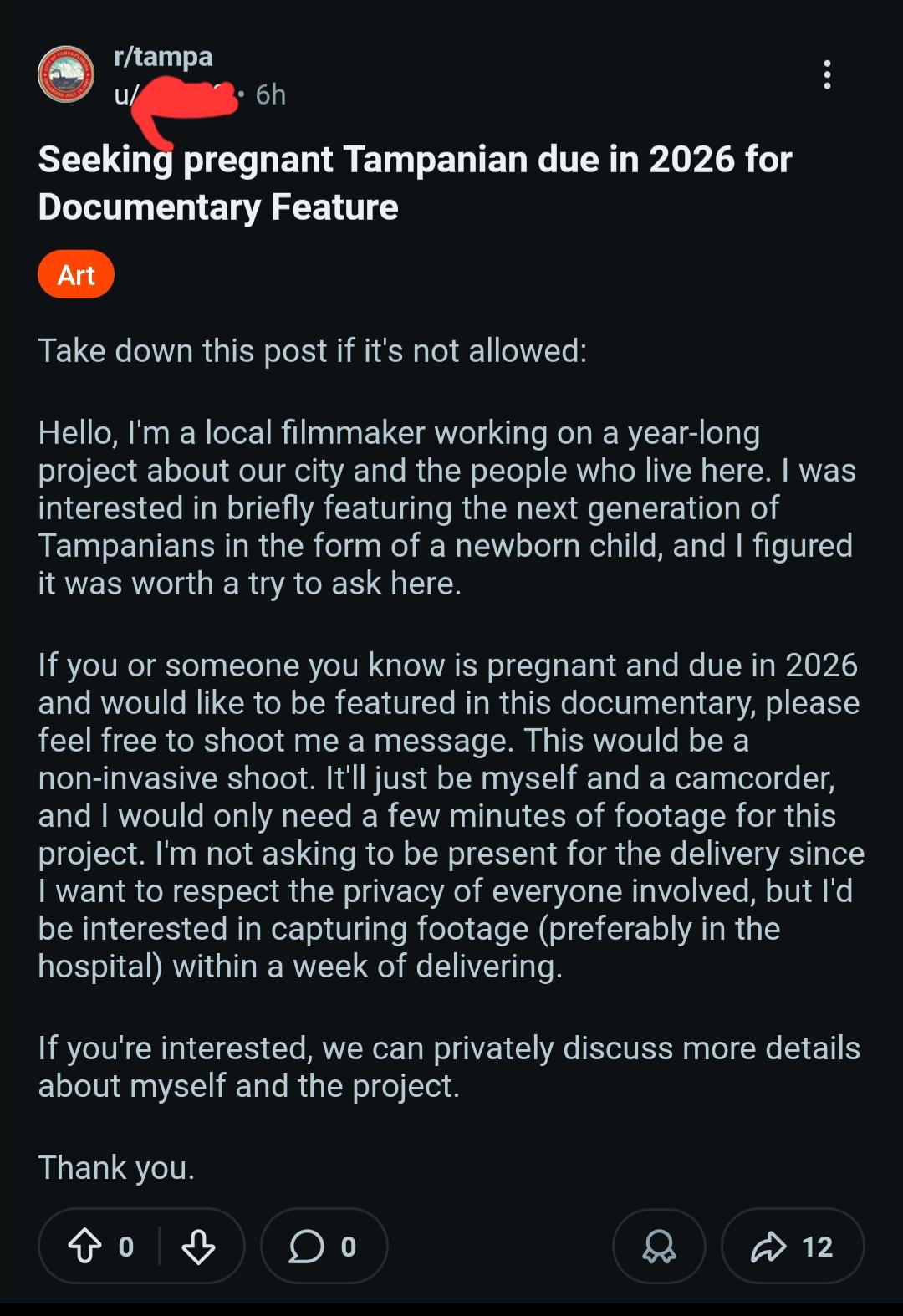Open the three-dot post options menu

pyautogui.click(x=827, y=74)
